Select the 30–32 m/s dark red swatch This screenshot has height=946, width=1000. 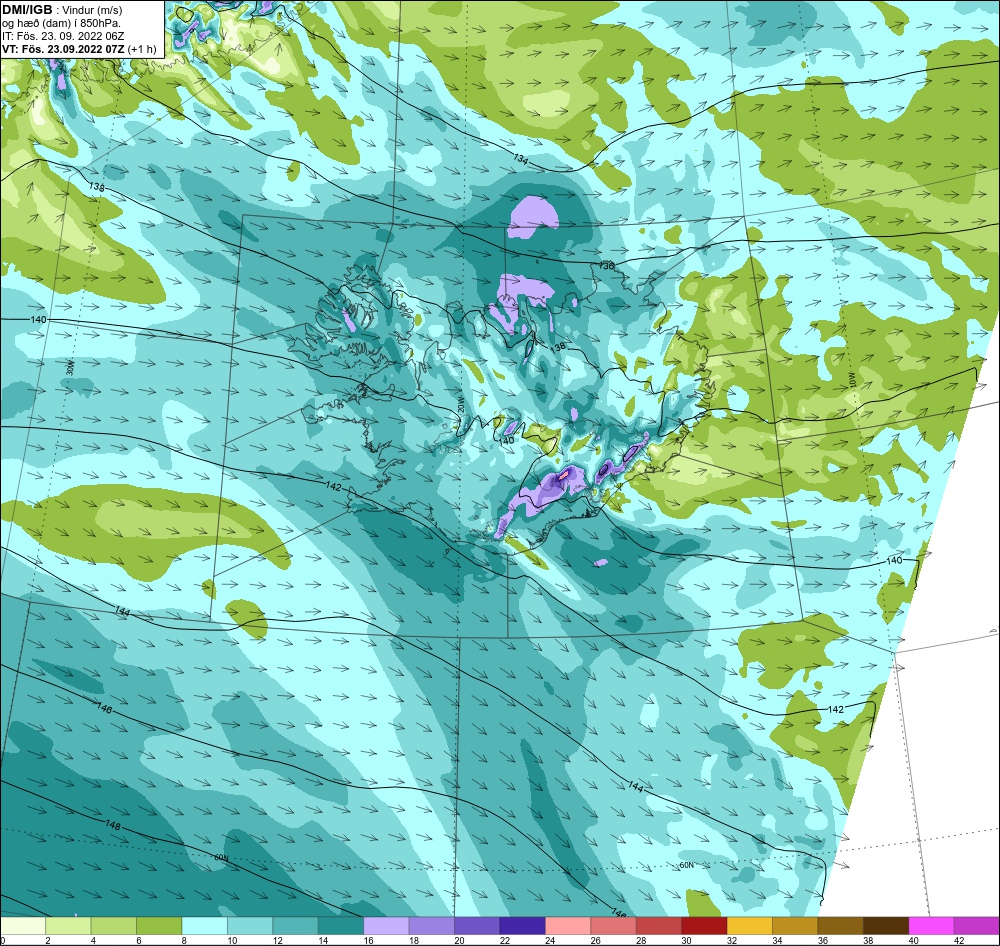coord(705,926)
